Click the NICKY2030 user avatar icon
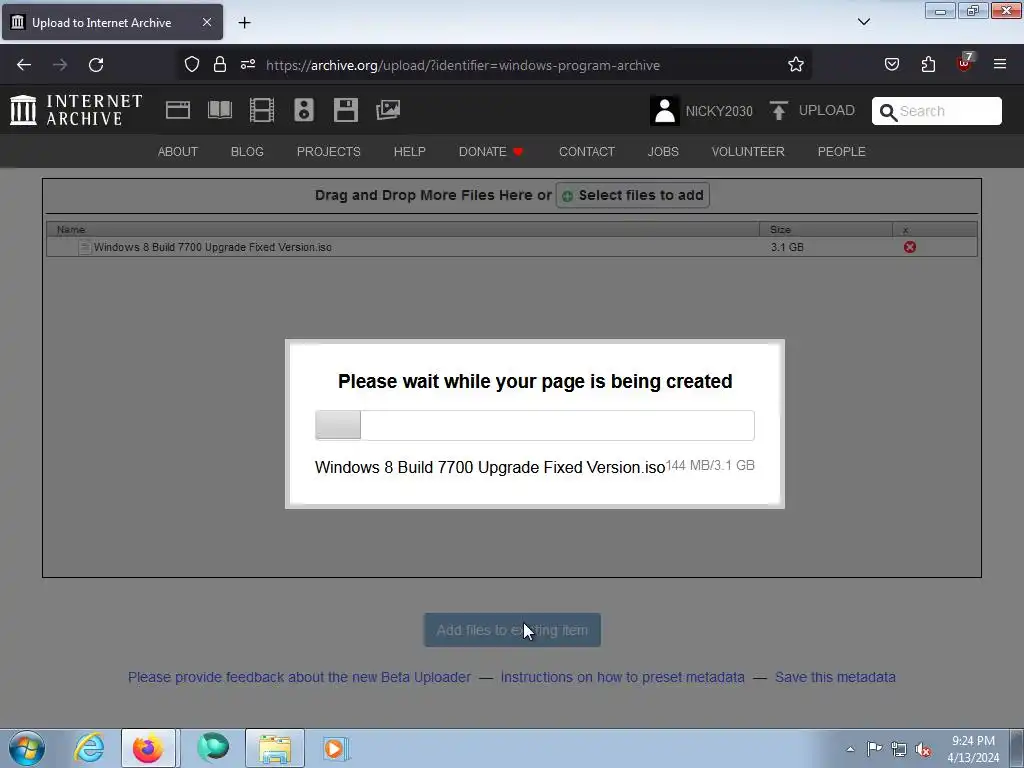Image resolution: width=1024 pixels, height=768 pixels. [x=665, y=110]
